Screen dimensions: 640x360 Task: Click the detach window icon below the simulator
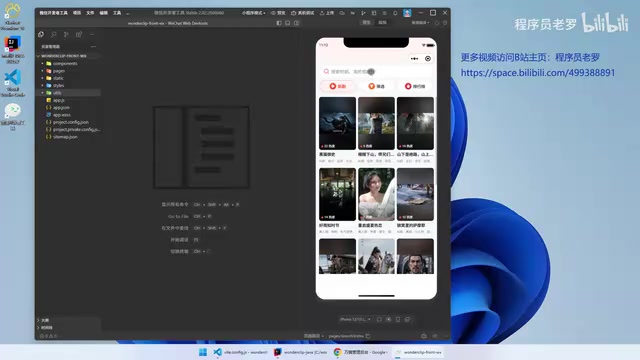click(407, 319)
